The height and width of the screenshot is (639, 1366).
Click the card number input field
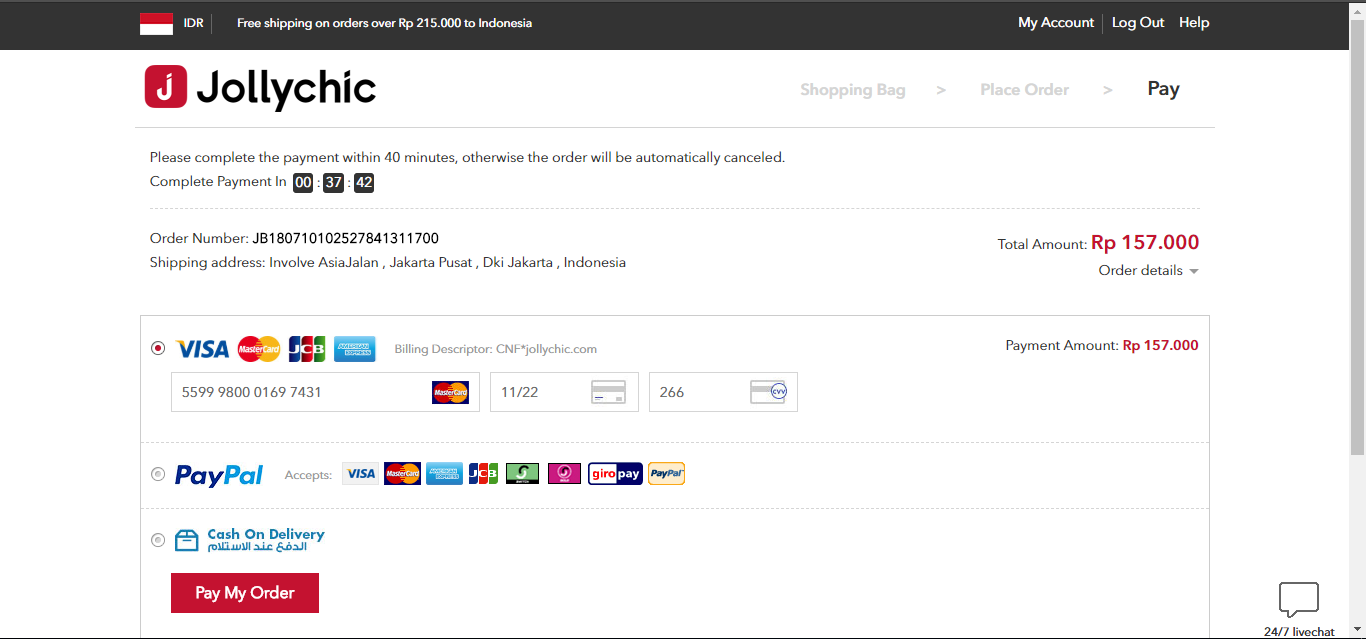coord(325,392)
